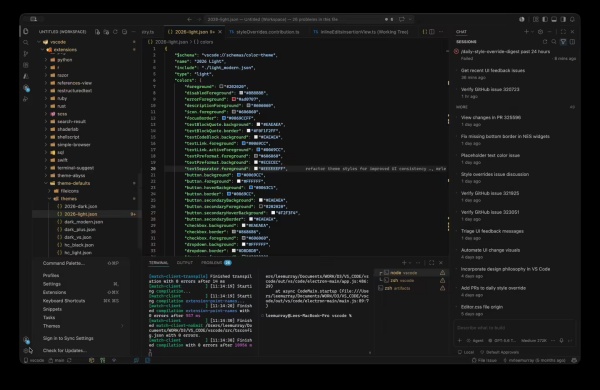Expand the python folder
600x390 pixels.
(46, 60)
